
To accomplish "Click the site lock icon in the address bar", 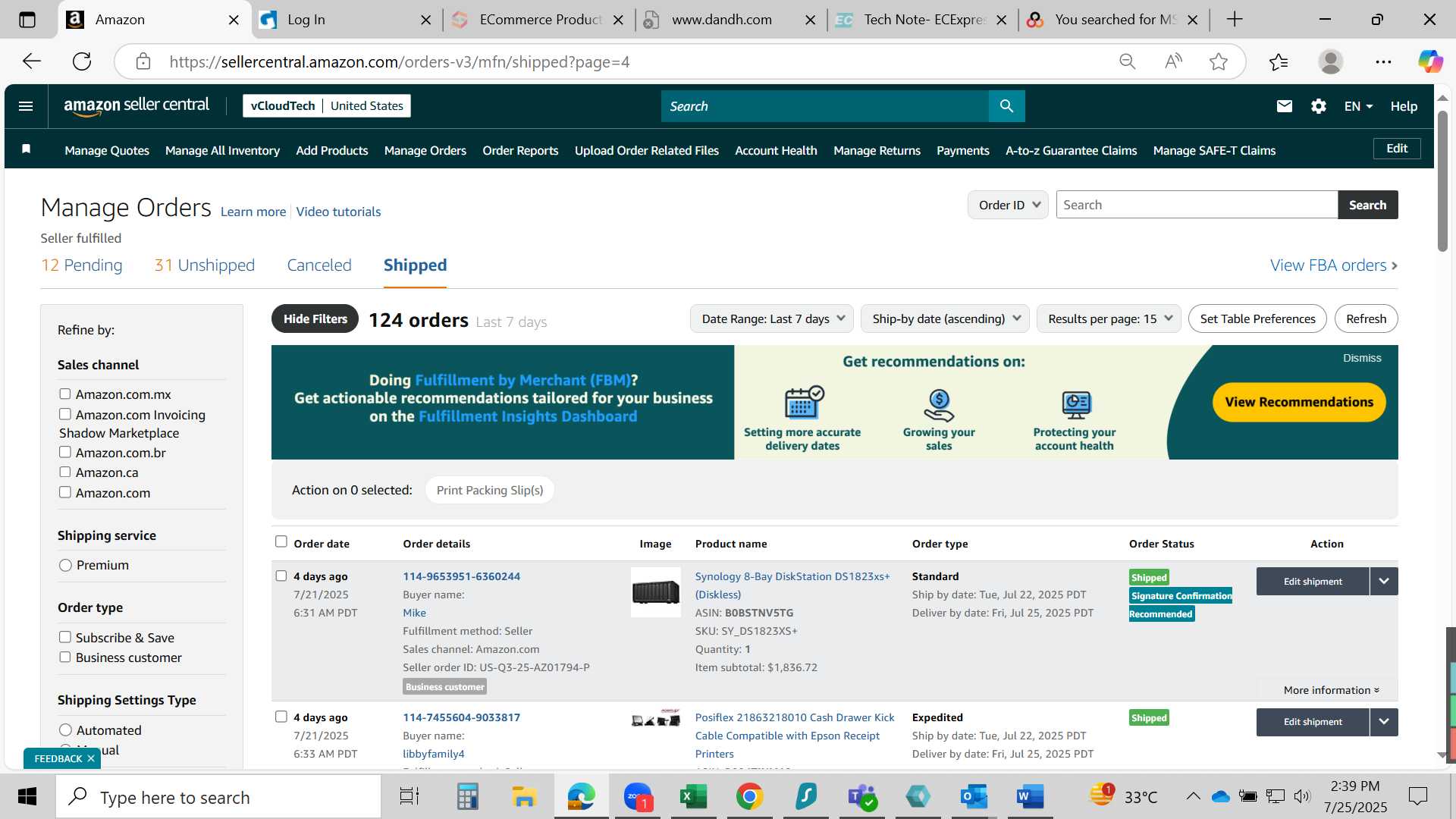I will 143,61.
